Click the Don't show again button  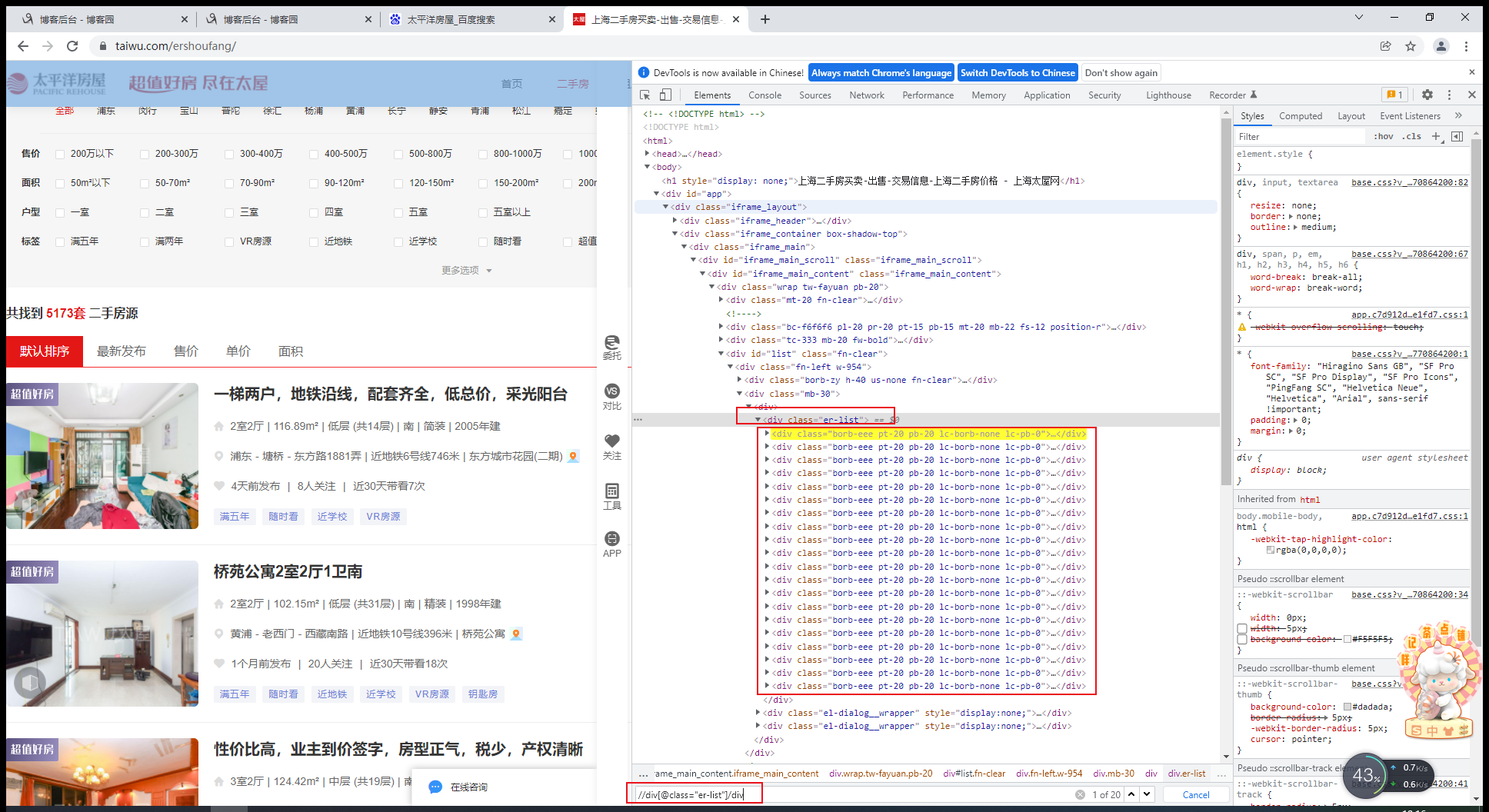click(x=1121, y=73)
